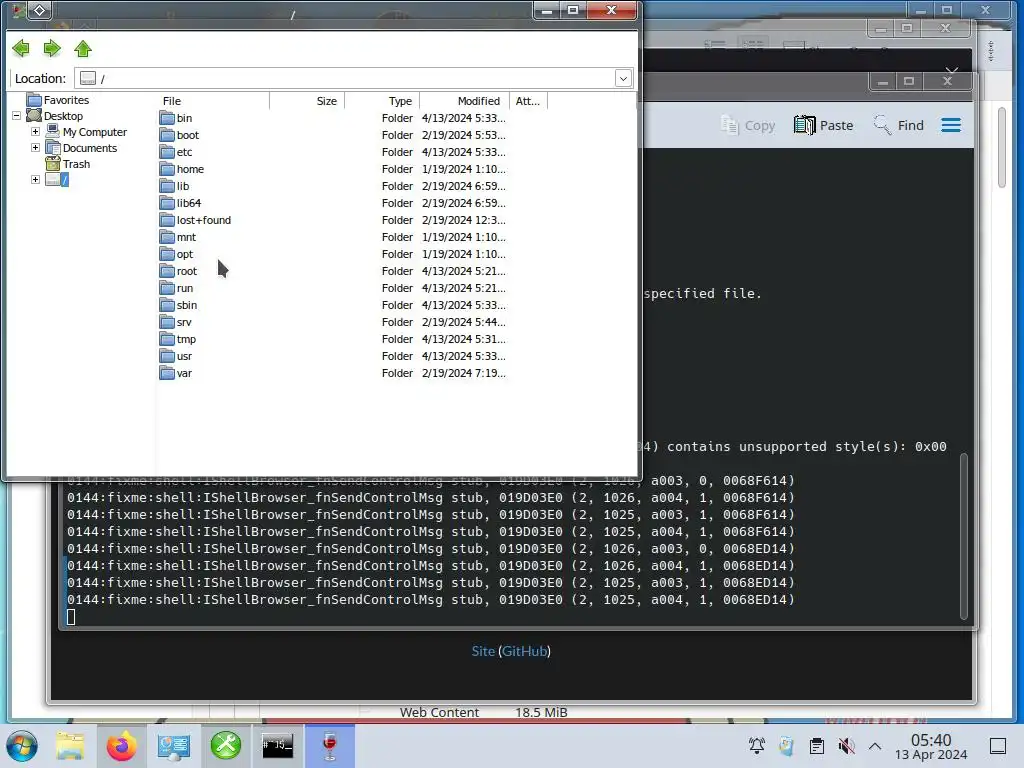
Task: Open the terminal hamburger menu
Action: tap(951, 125)
